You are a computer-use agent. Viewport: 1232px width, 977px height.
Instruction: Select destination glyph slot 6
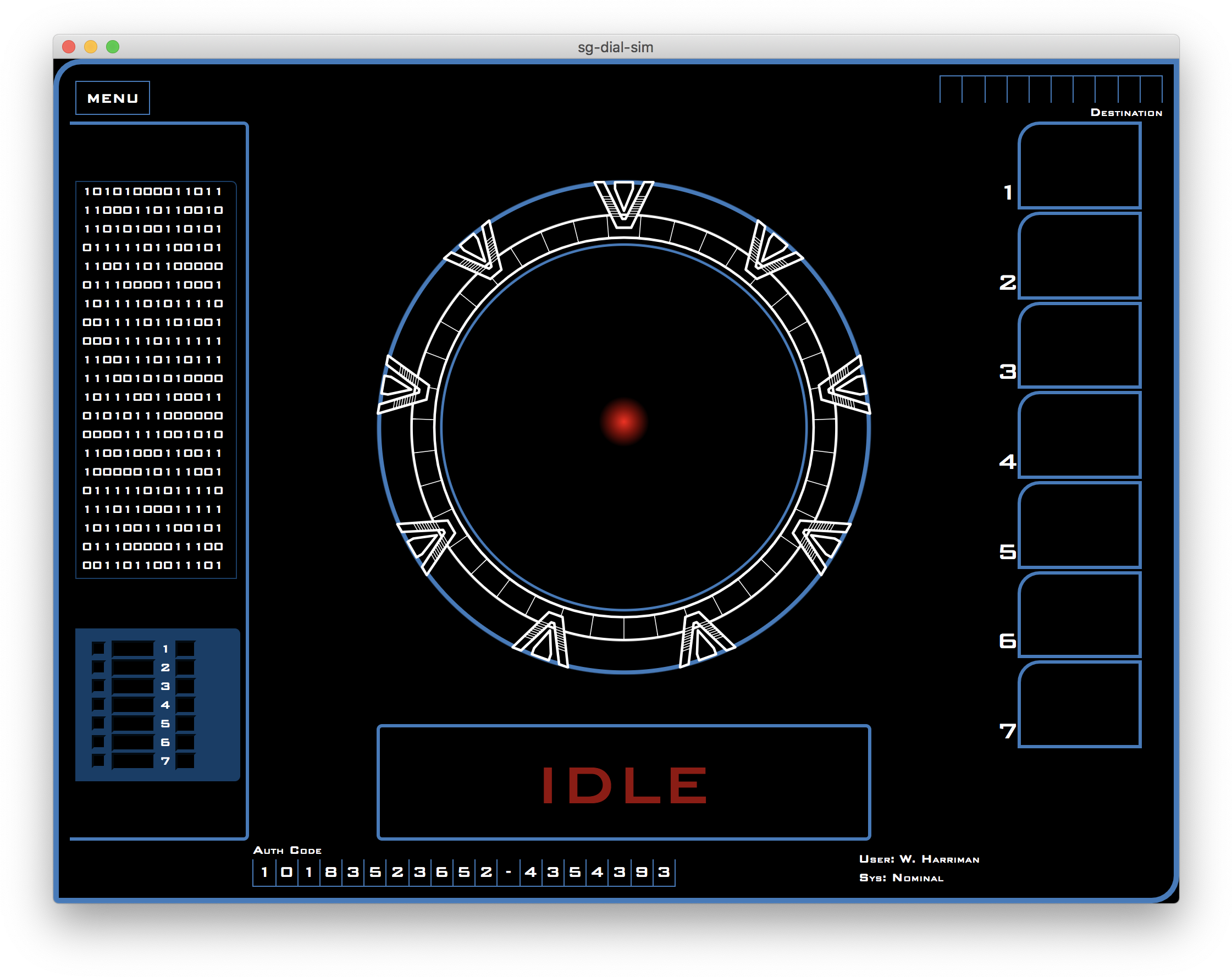(x=1079, y=614)
